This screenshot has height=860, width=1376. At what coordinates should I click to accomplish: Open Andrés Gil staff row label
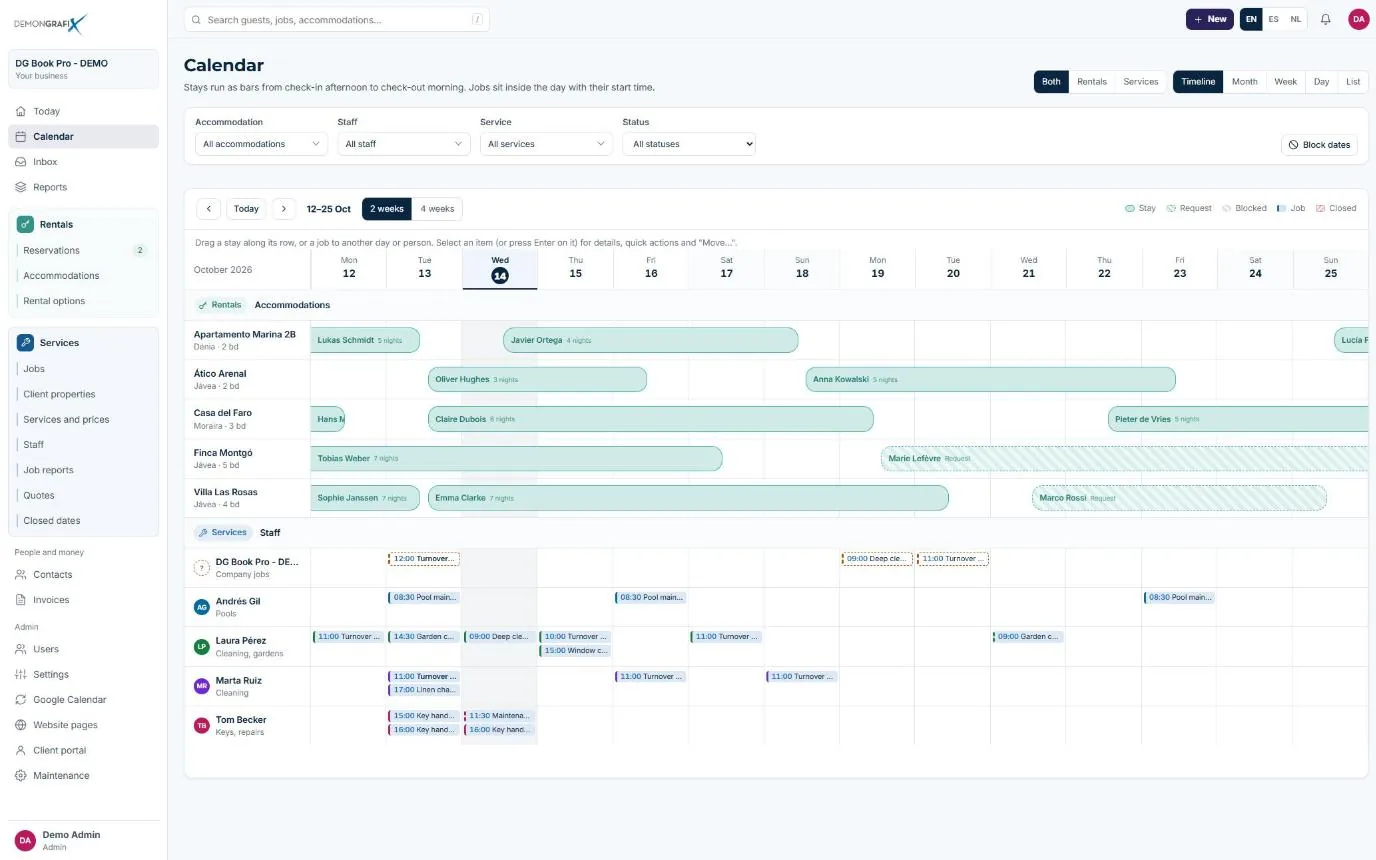point(247,607)
